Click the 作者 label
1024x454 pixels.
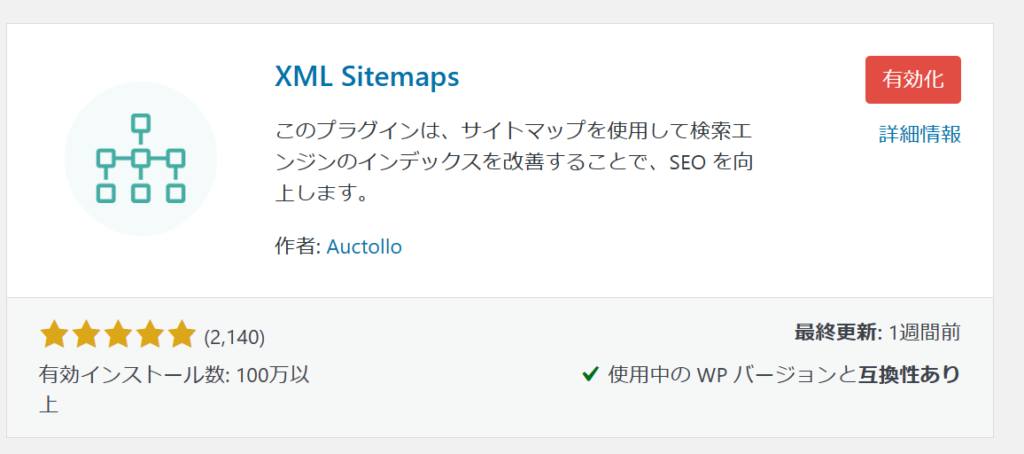tap(297, 246)
